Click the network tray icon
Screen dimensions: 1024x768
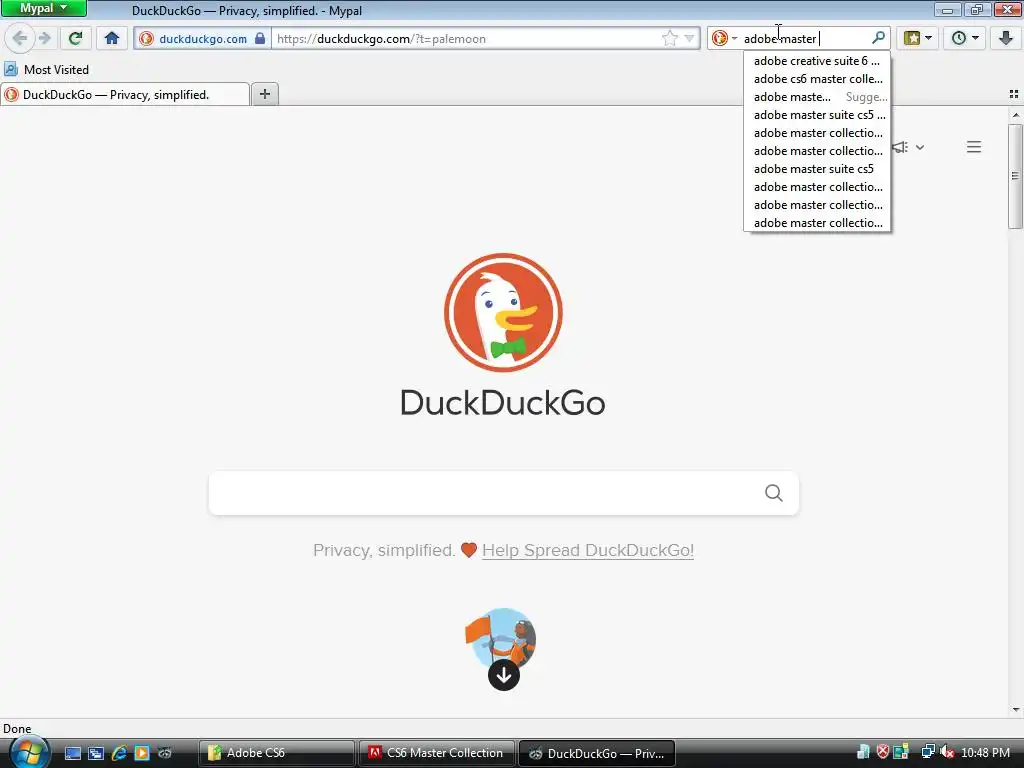click(927, 752)
